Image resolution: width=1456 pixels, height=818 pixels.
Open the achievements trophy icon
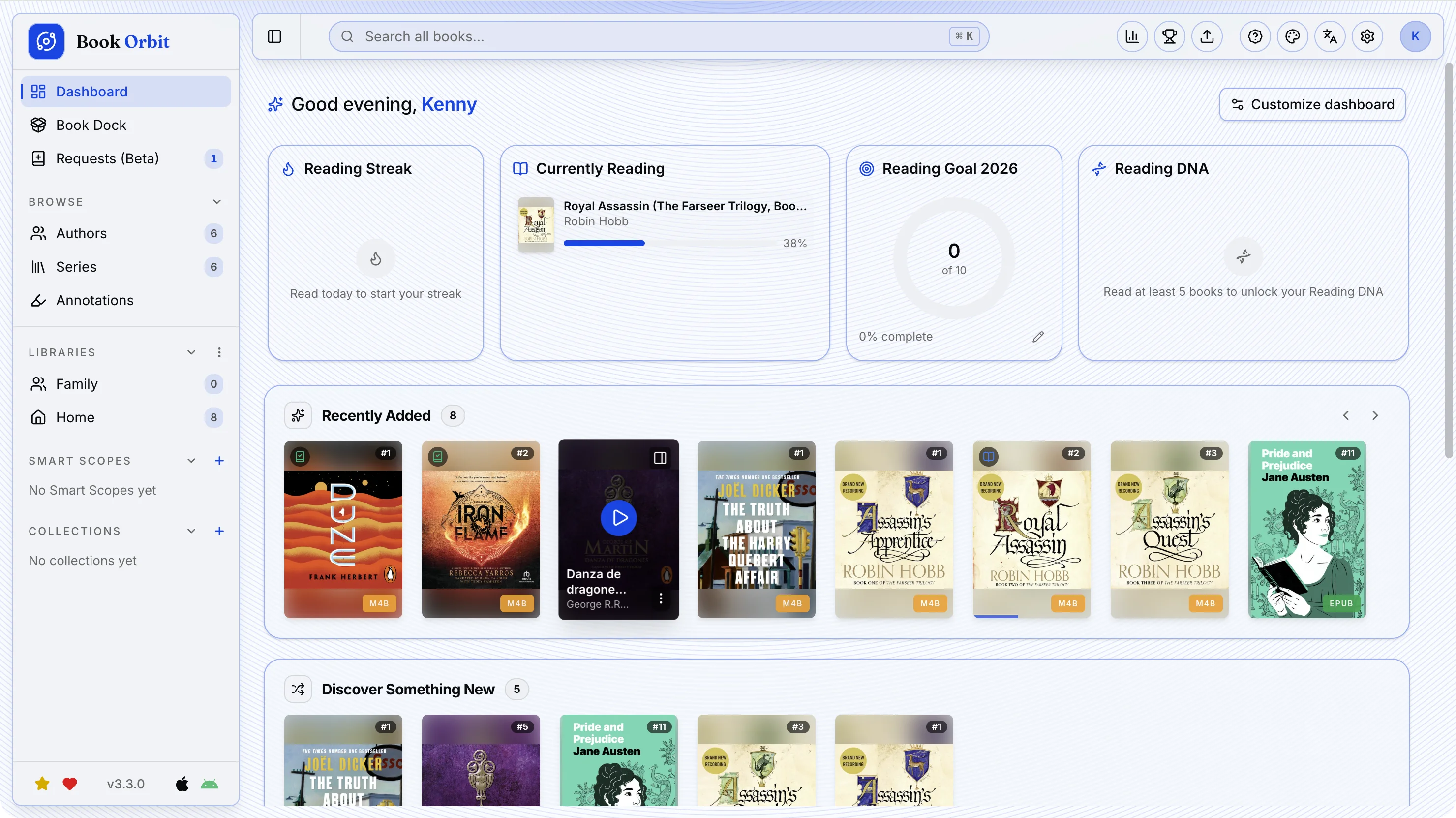[1169, 37]
